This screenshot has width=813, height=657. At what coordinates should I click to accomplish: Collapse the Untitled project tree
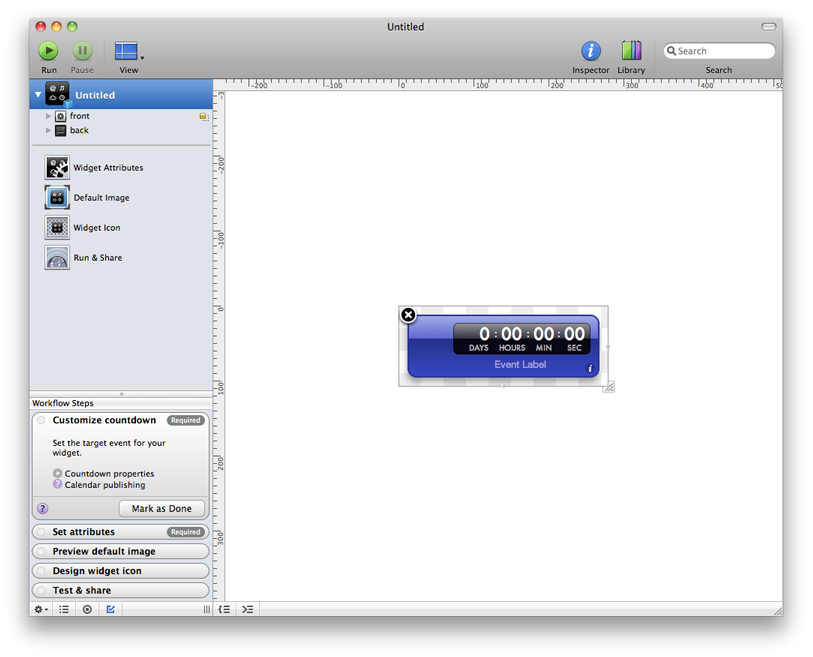[37, 94]
